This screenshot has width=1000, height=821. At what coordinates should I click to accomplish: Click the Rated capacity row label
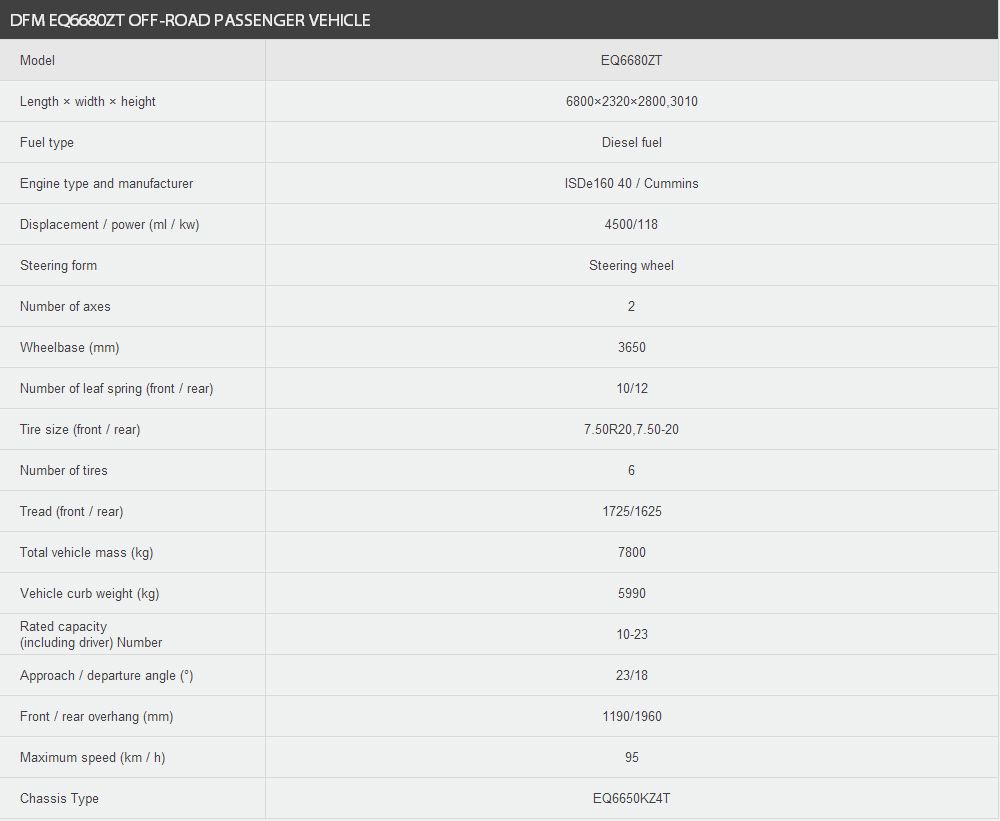[x=91, y=634]
